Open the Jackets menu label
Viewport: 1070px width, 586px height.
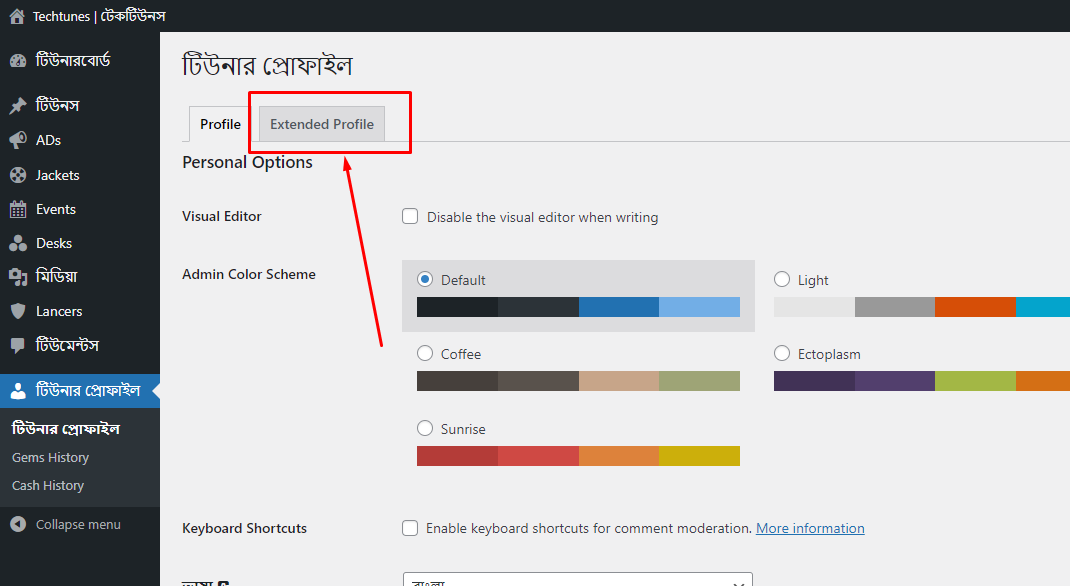pos(57,175)
